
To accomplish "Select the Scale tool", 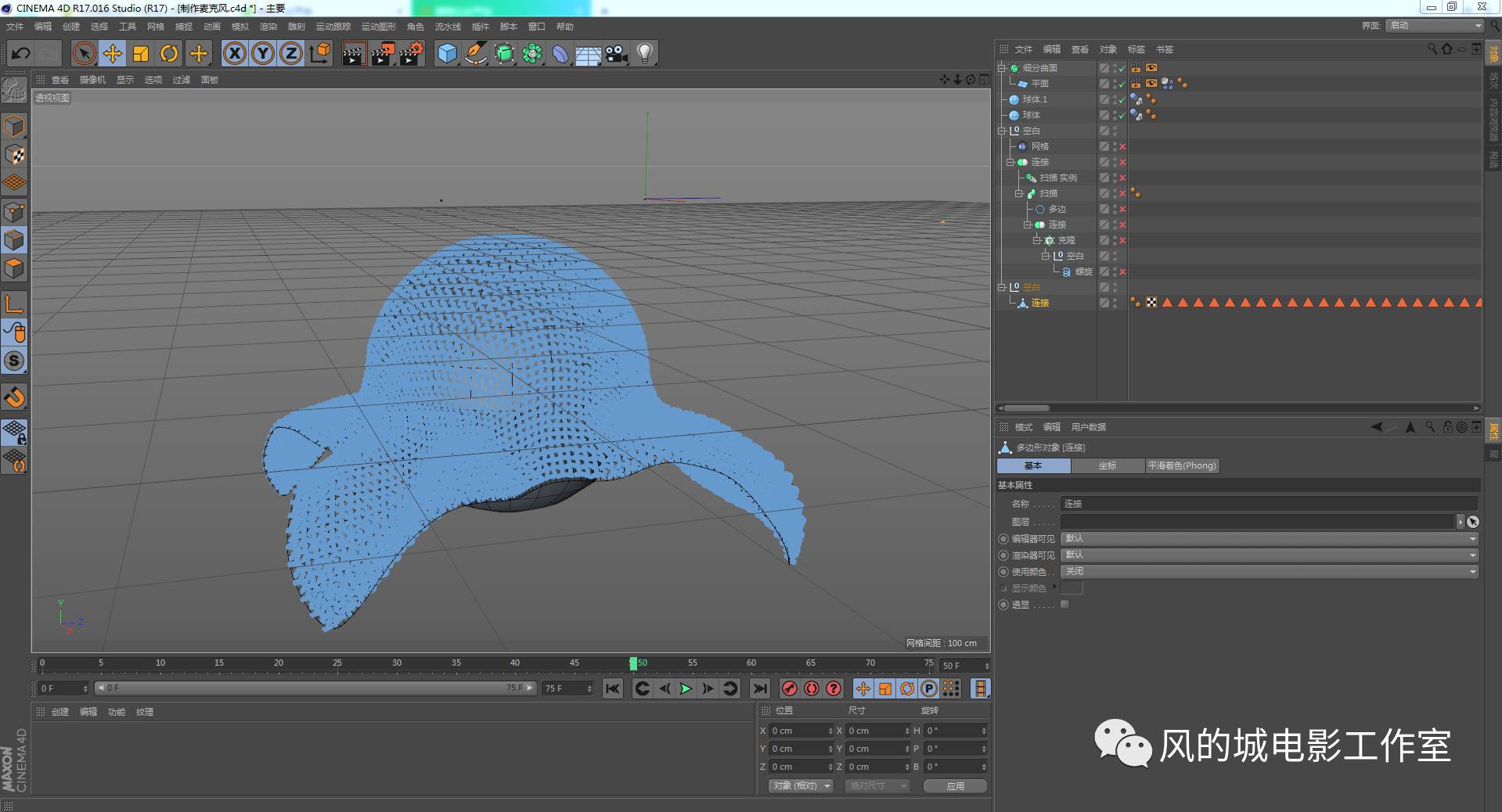I will pyautogui.click(x=141, y=53).
